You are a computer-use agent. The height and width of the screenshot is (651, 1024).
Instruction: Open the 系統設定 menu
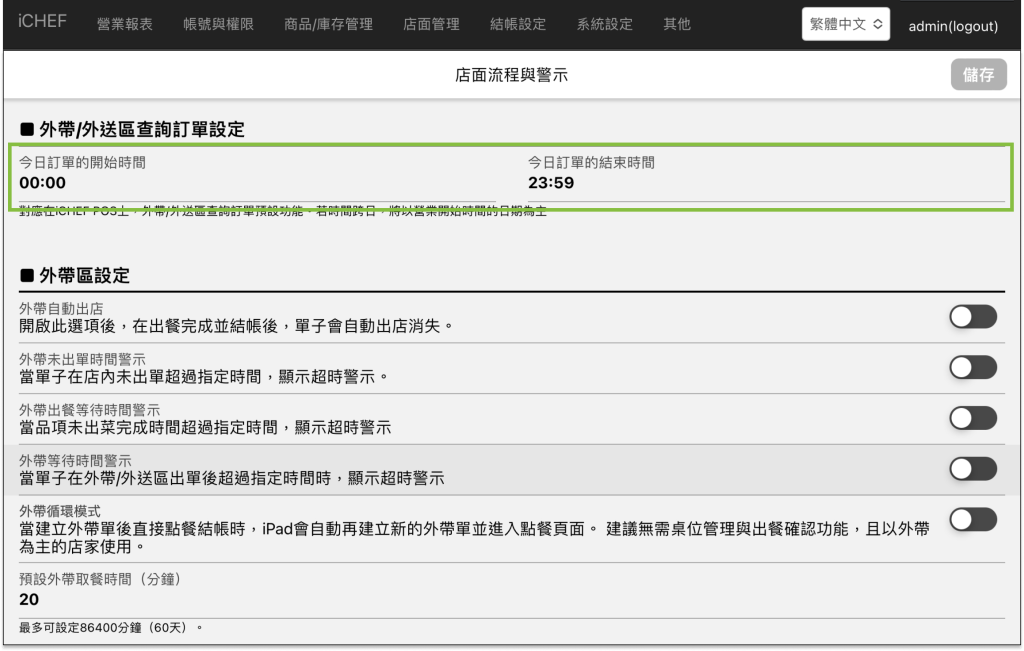[x=605, y=24]
